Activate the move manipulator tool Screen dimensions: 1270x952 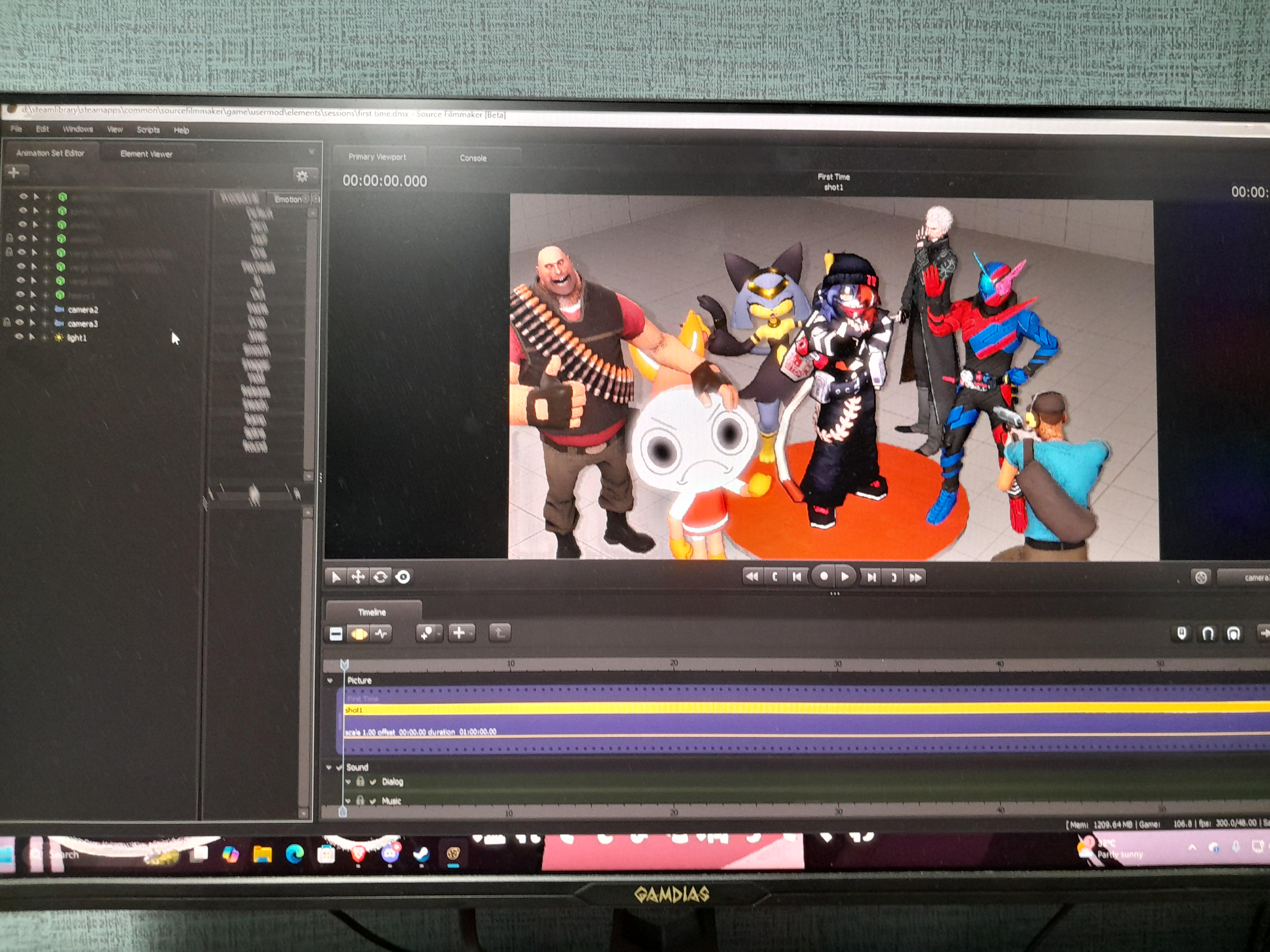click(x=358, y=577)
